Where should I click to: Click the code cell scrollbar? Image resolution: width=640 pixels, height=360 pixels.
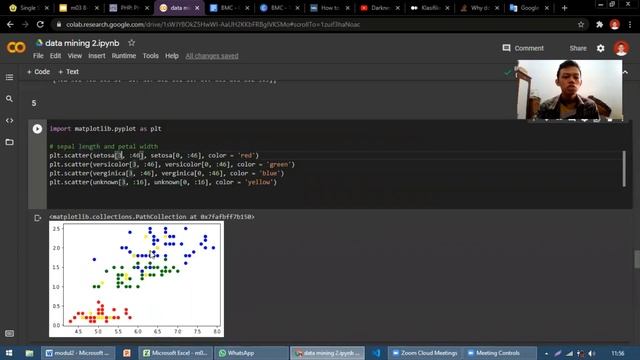(x=624, y=169)
